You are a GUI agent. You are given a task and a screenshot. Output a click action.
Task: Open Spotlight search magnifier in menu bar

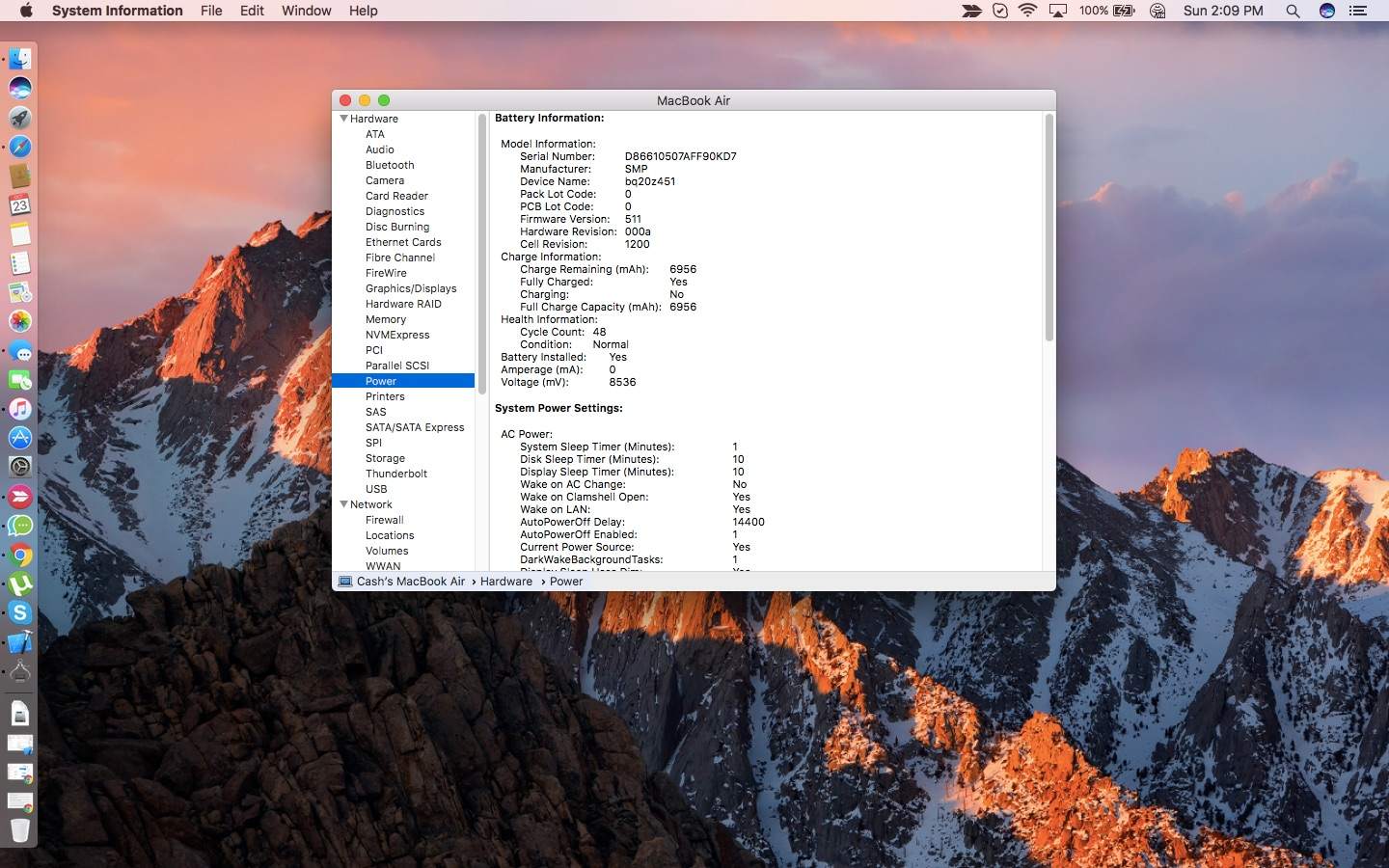coord(1293,11)
